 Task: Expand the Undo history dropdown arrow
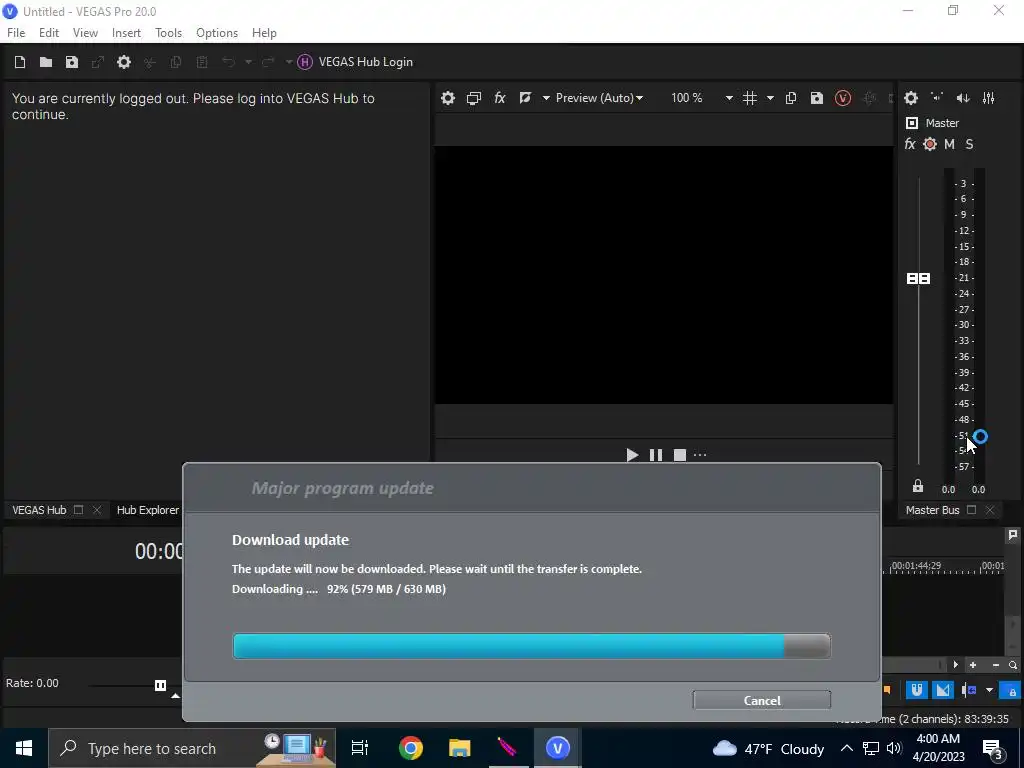pyautogui.click(x=248, y=62)
